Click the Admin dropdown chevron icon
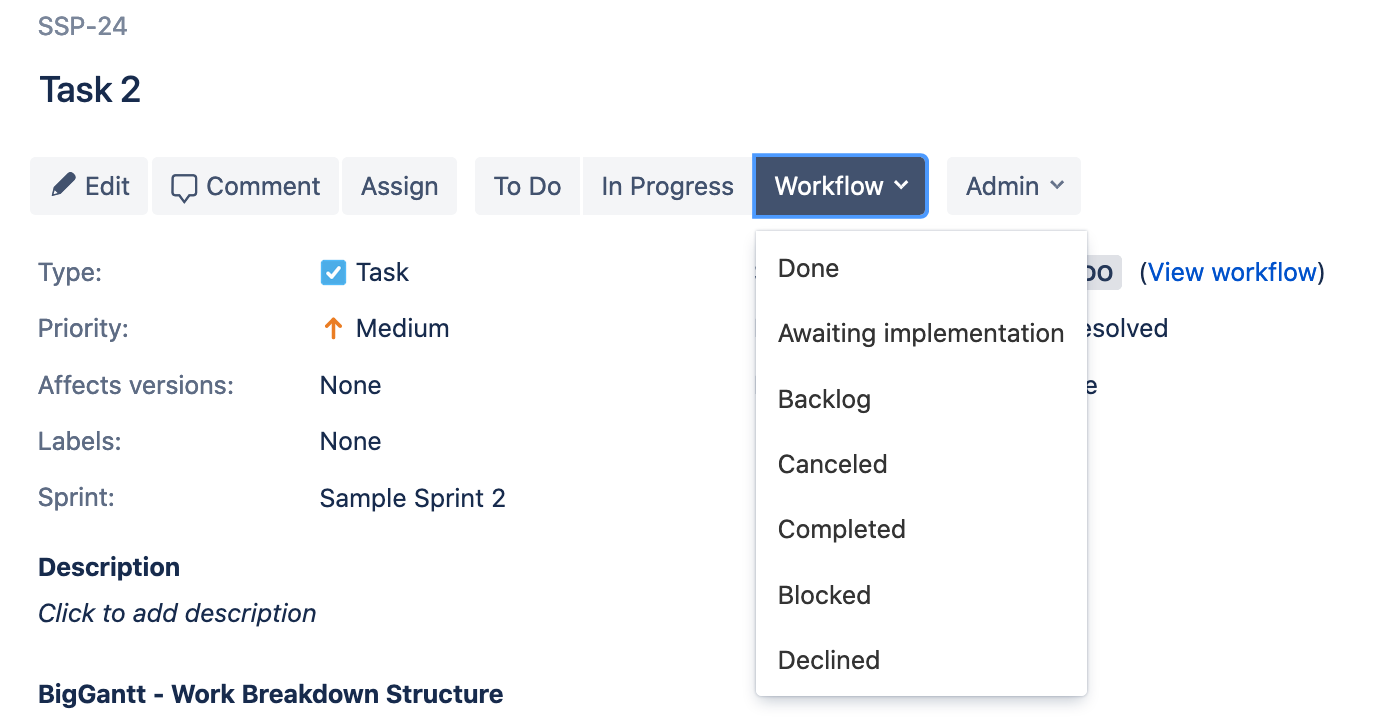 [x=1057, y=185]
